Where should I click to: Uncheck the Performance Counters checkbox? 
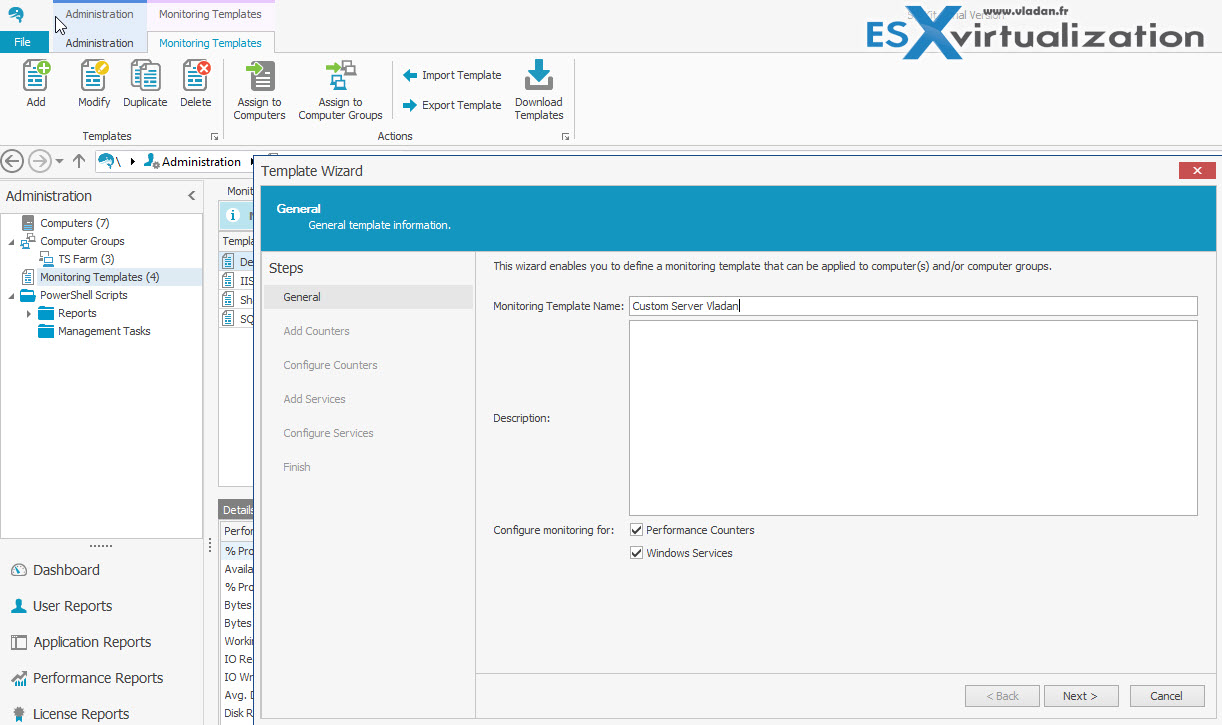(636, 530)
